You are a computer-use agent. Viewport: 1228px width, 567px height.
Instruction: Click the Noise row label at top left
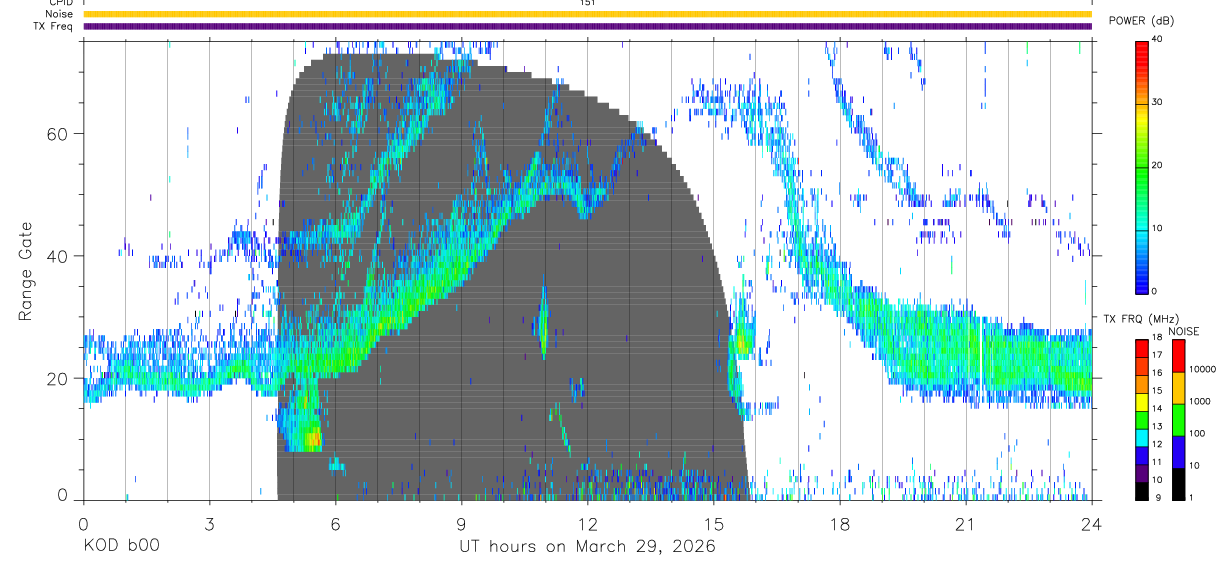(x=59, y=14)
